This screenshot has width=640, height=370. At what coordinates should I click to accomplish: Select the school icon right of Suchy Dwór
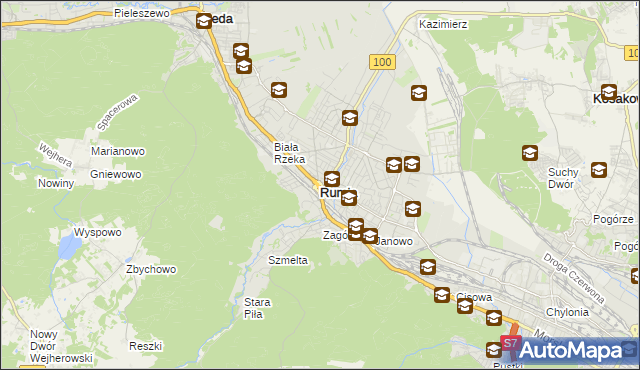click(599, 170)
